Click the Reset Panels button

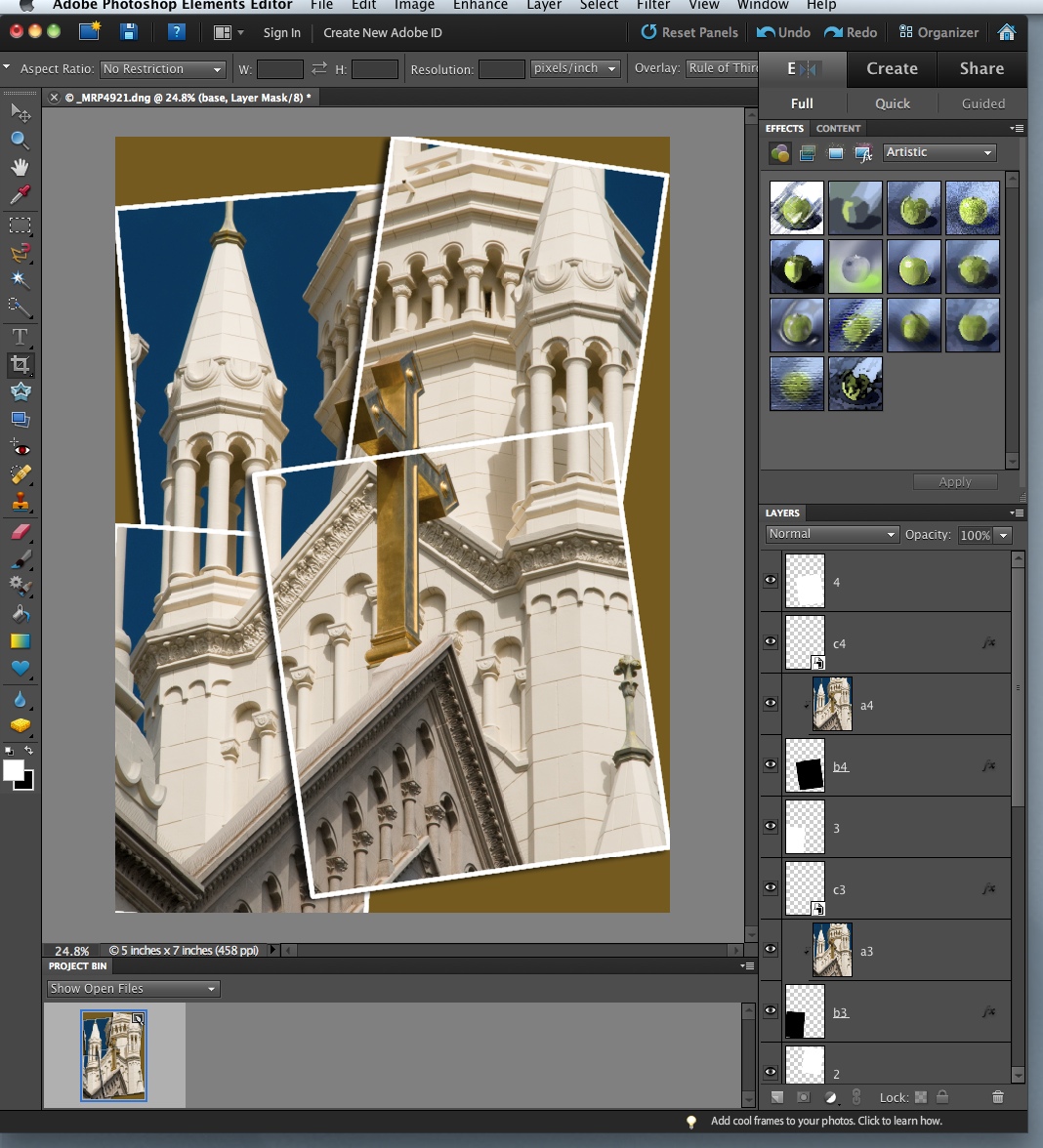pyautogui.click(x=689, y=32)
